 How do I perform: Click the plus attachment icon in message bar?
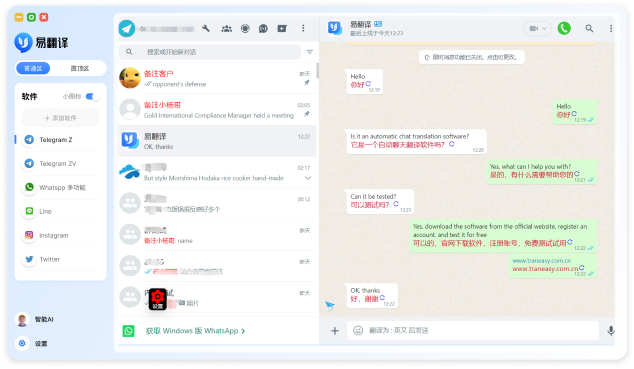pyautogui.click(x=335, y=331)
